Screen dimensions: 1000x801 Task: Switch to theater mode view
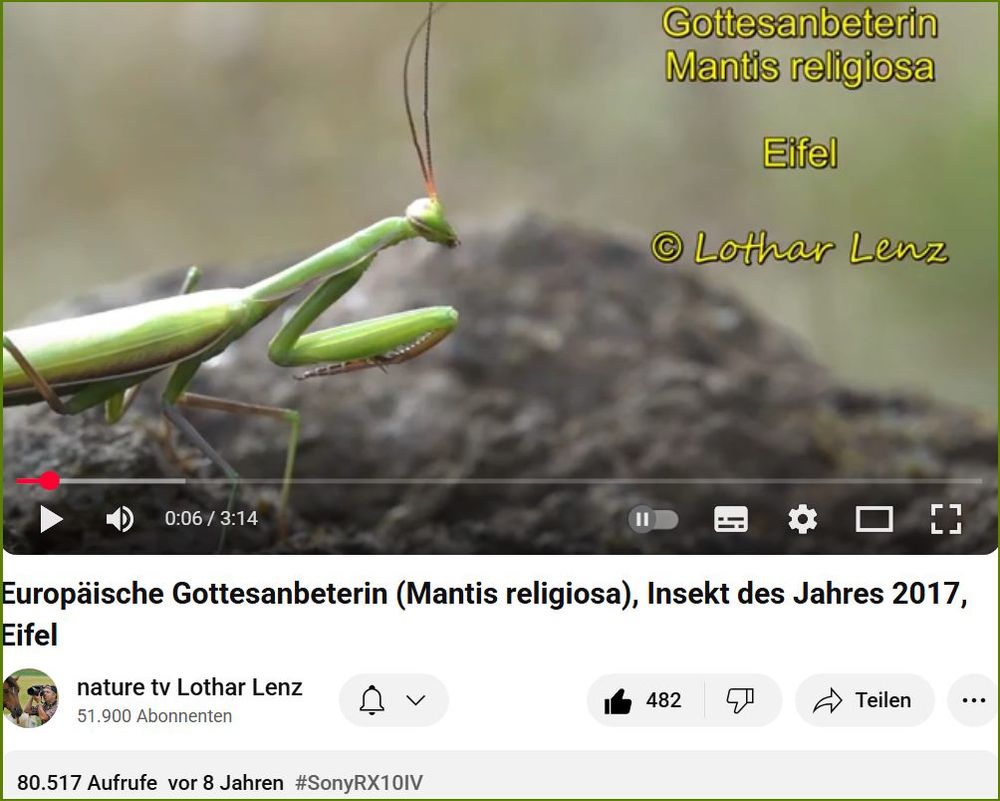pyautogui.click(x=874, y=519)
